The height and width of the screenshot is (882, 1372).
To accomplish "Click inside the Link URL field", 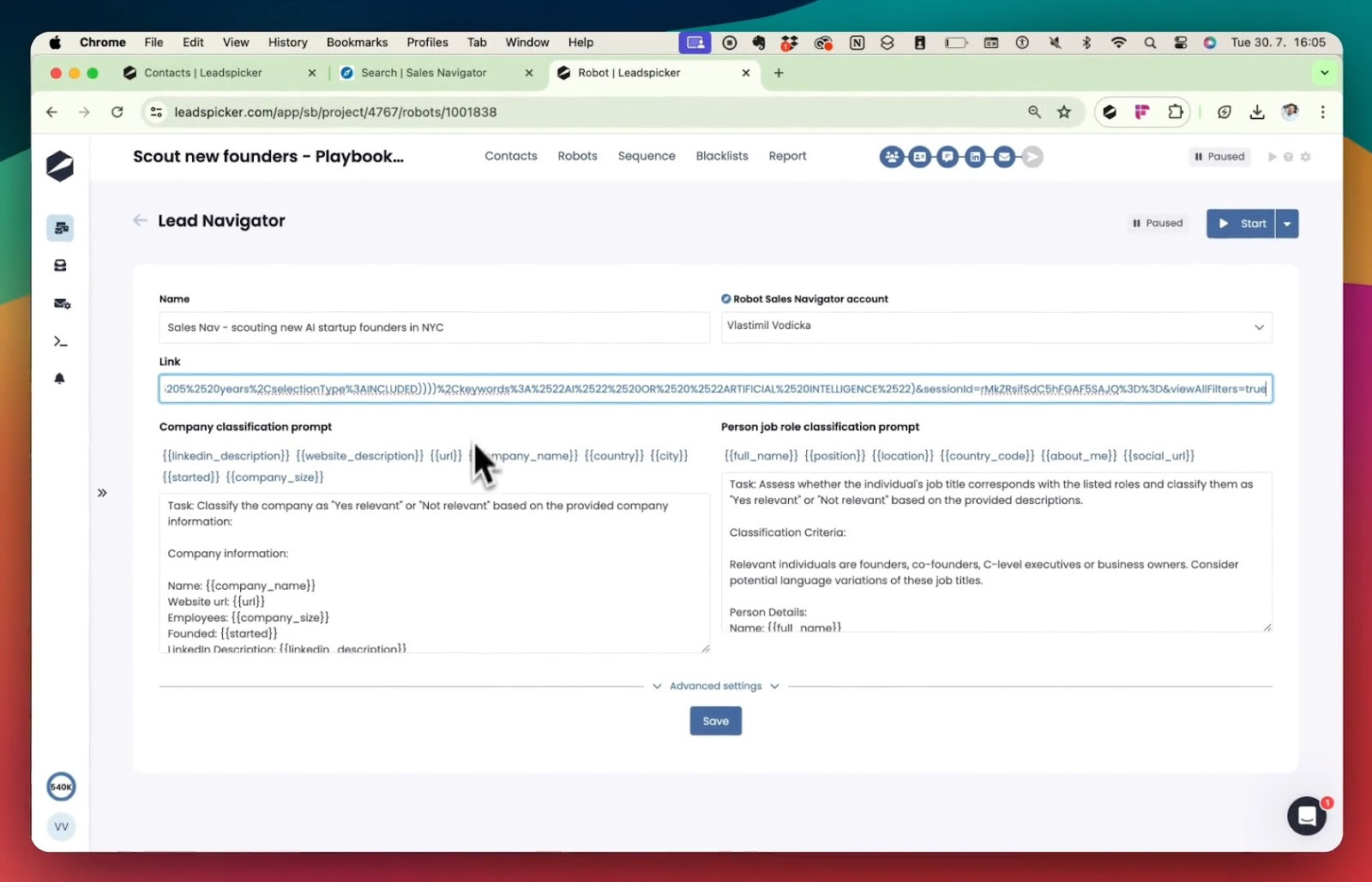I will click(715, 388).
